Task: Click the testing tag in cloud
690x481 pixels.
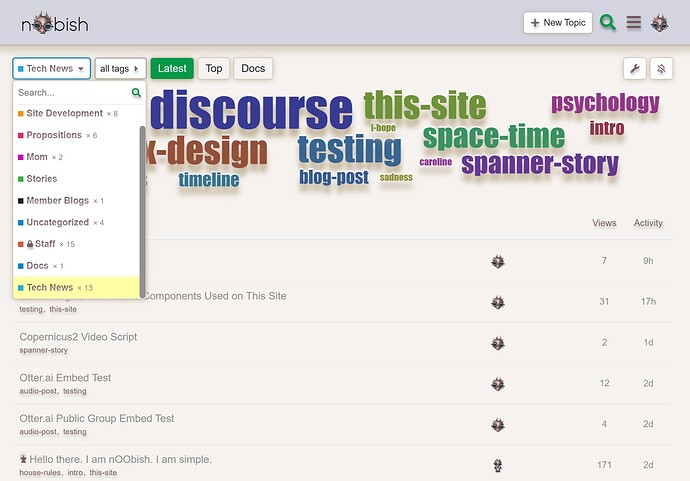Action: (349, 149)
